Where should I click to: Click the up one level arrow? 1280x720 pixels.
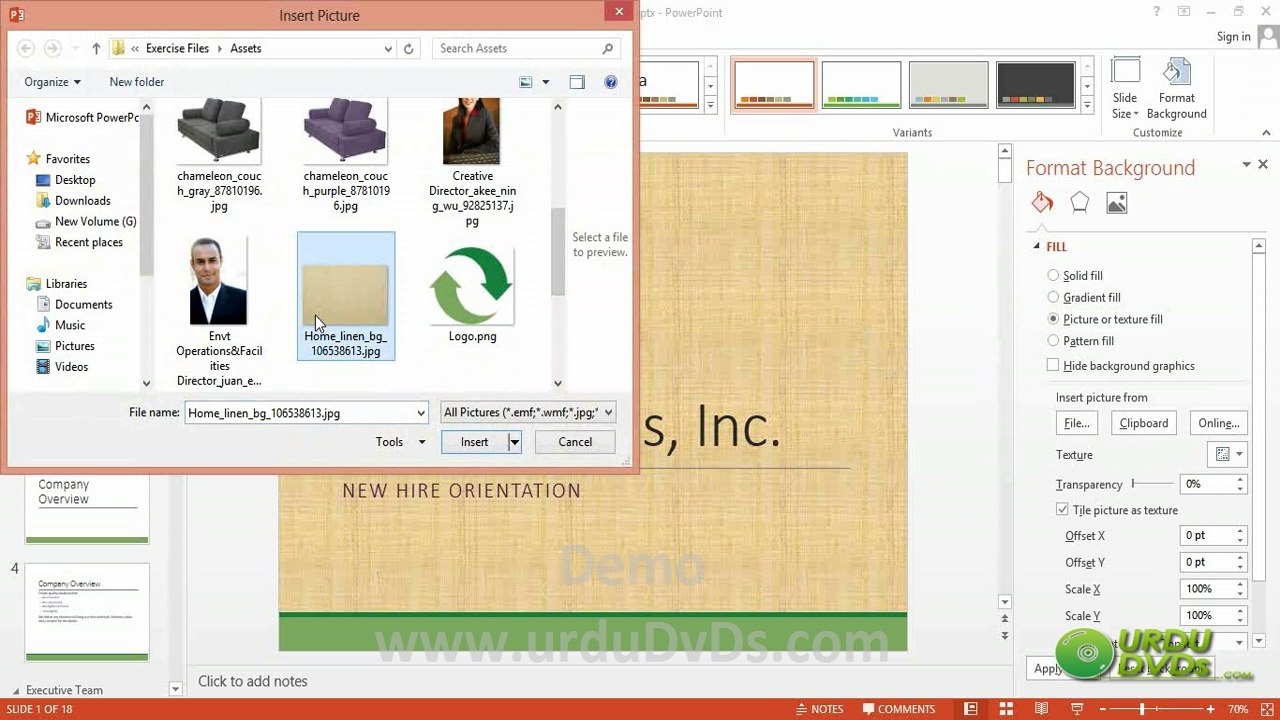pyautogui.click(x=96, y=48)
